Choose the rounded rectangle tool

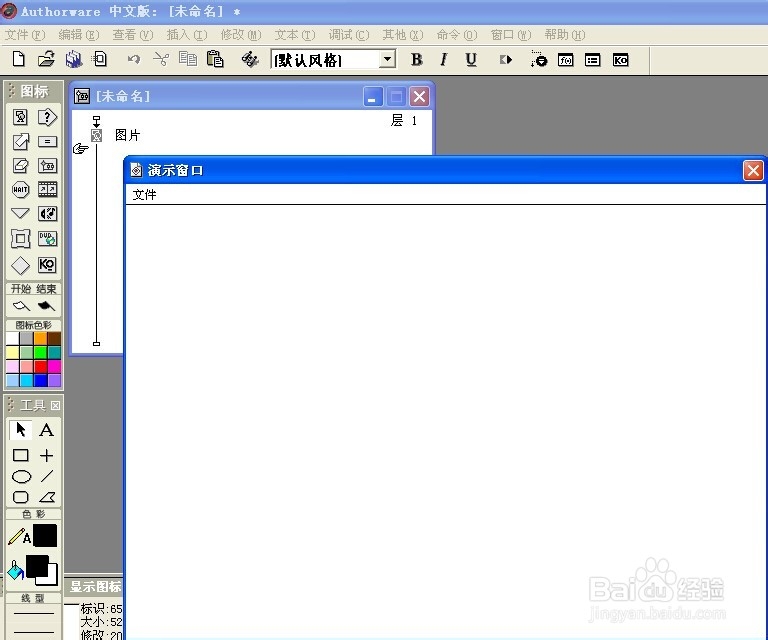[x=21, y=497]
